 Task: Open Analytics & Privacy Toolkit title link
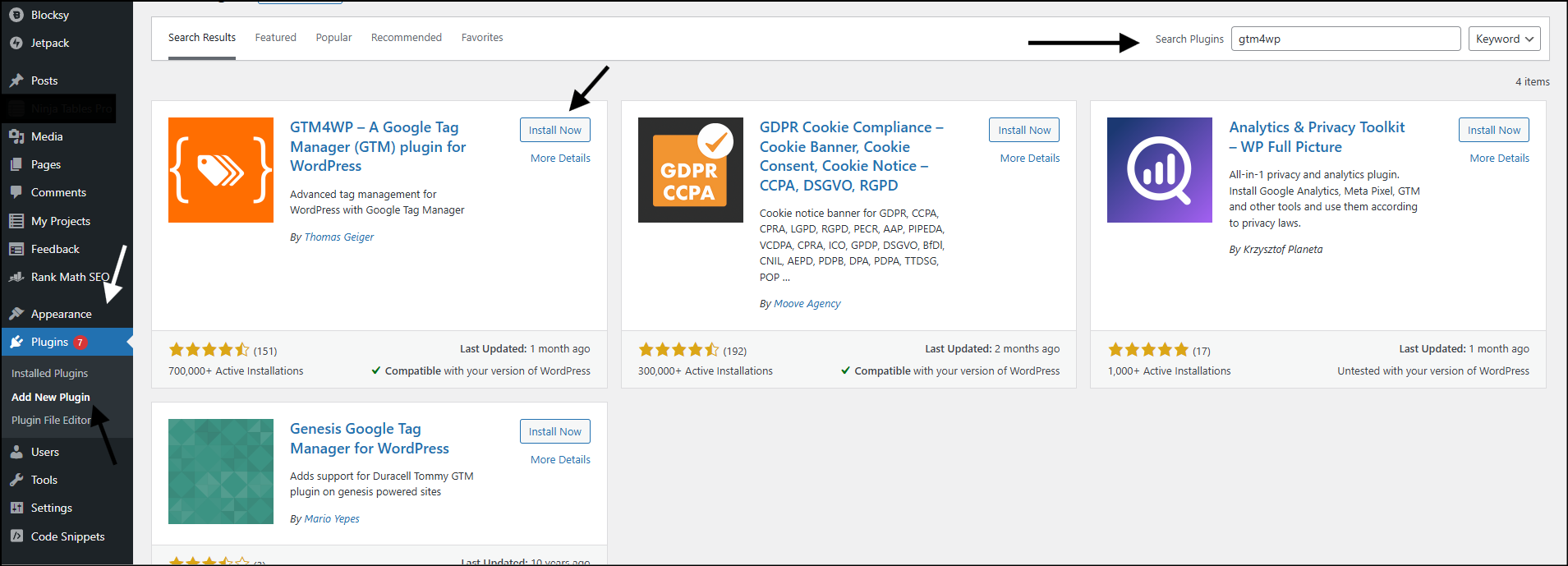click(1317, 137)
